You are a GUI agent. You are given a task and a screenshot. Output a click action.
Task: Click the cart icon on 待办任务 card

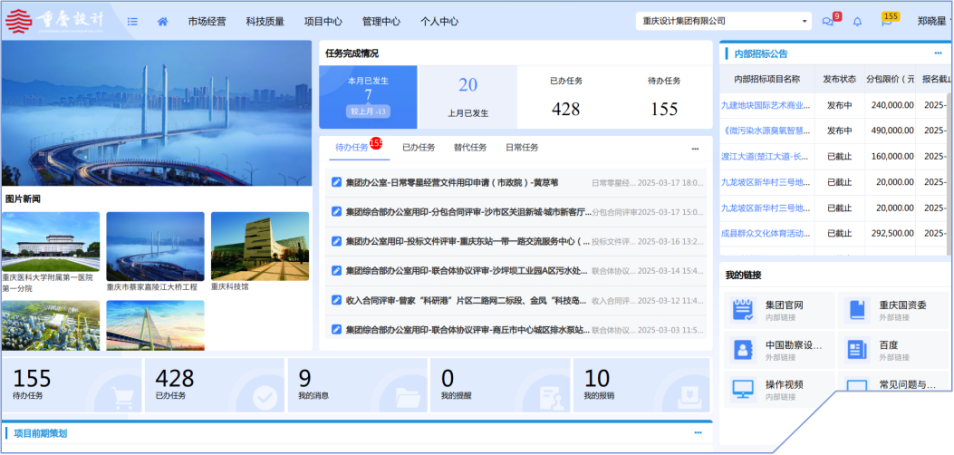122,398
